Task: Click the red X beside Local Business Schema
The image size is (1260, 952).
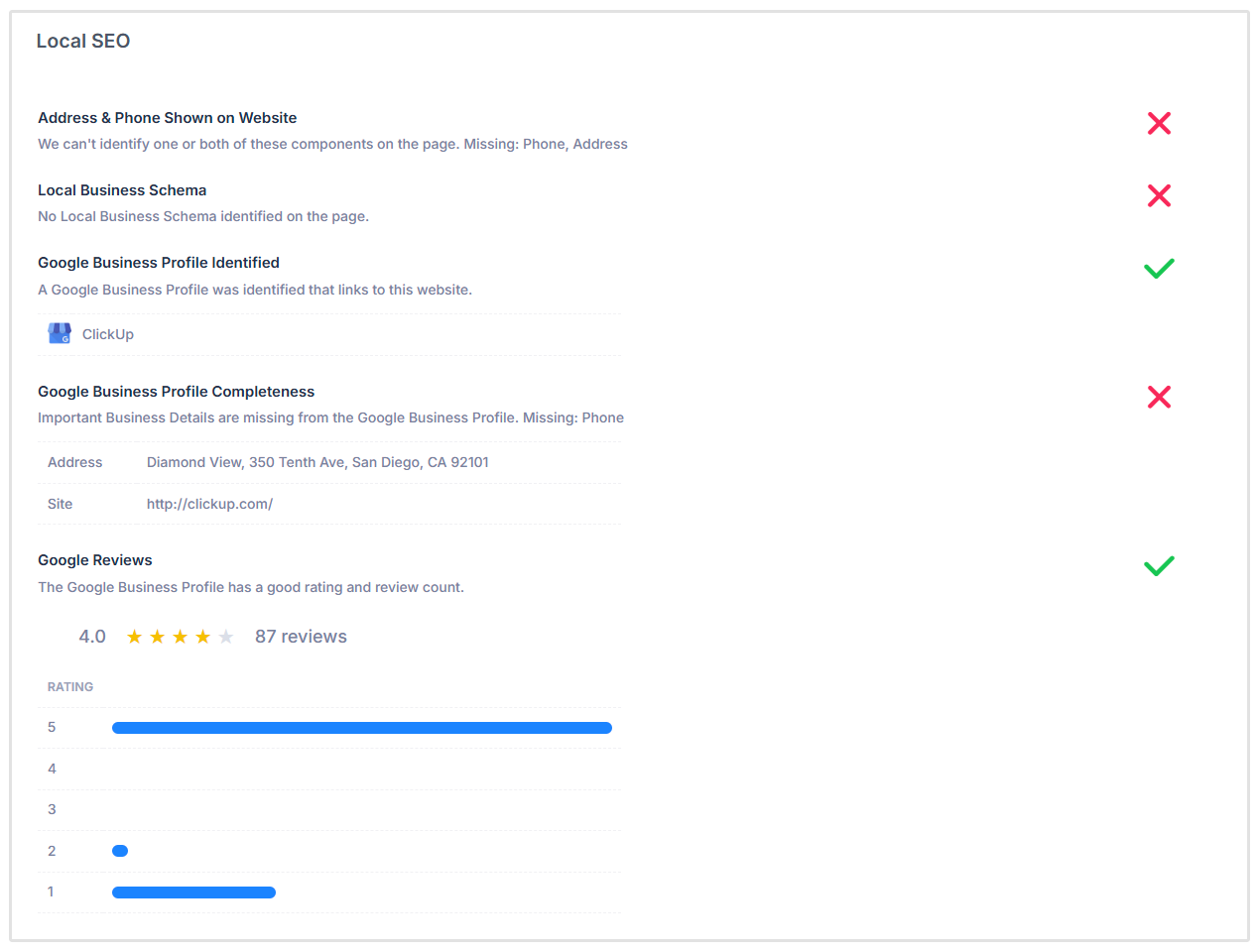Action: pos(1159,195)
